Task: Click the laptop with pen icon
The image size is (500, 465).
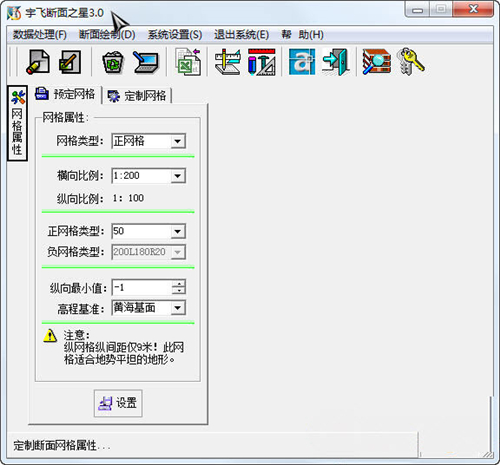Action: [145, 62]
